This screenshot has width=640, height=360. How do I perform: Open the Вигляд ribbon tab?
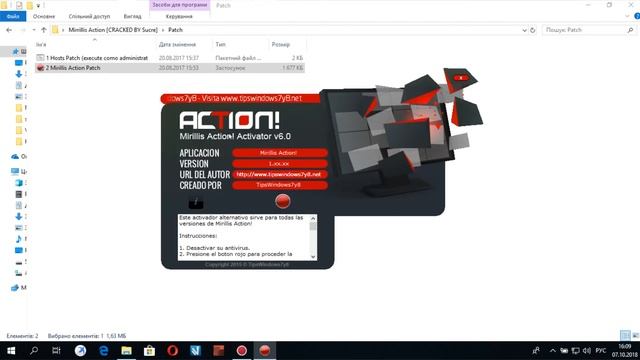point(132,16)
